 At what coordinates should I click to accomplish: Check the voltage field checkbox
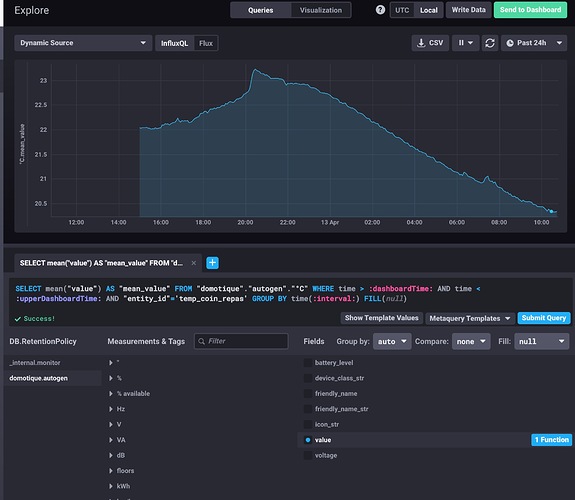(308, 455)
